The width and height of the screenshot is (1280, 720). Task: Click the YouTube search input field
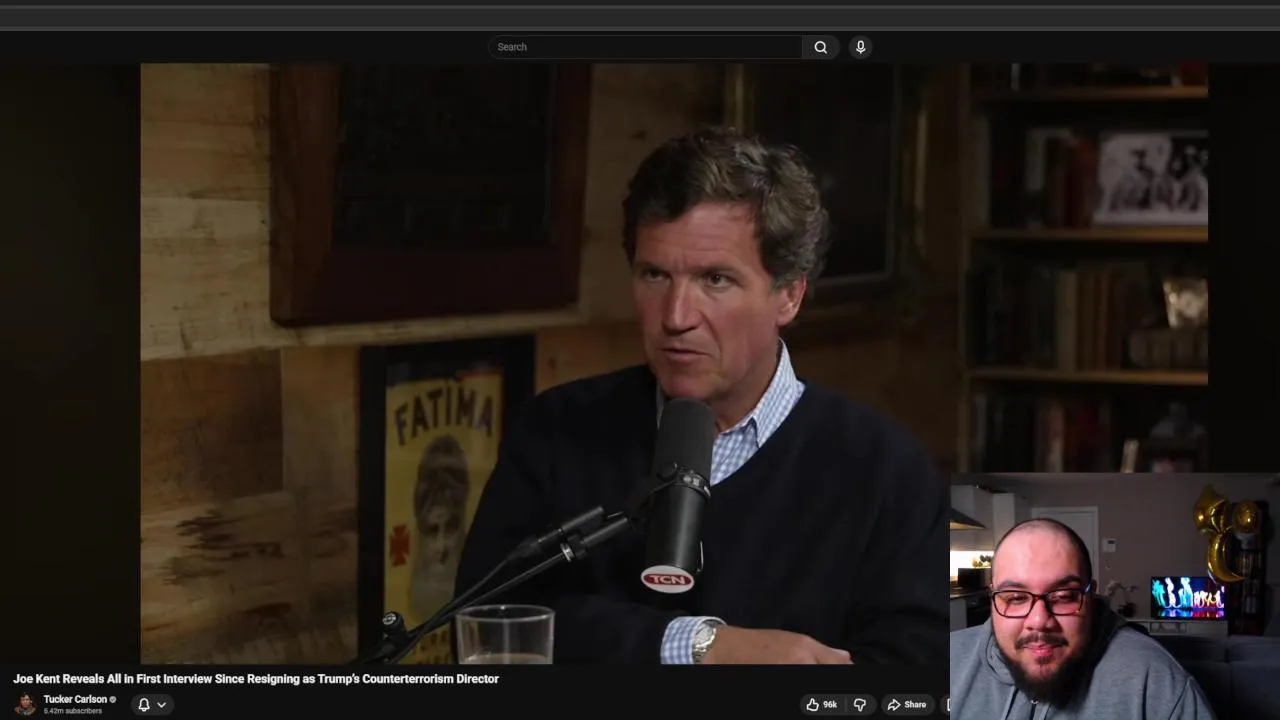click(645, 47)
